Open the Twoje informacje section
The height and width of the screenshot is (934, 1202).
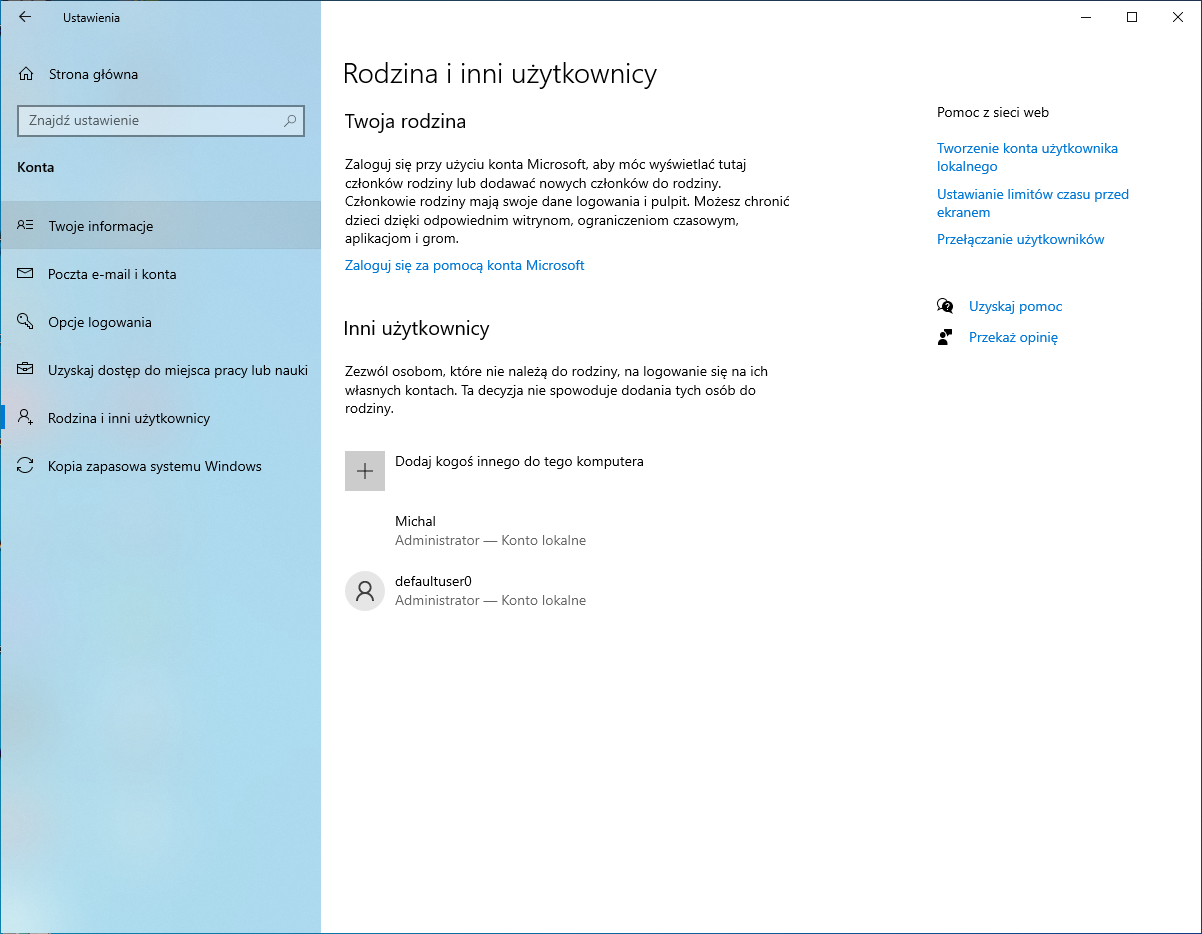pyautogui.click(x=100, y=226)
